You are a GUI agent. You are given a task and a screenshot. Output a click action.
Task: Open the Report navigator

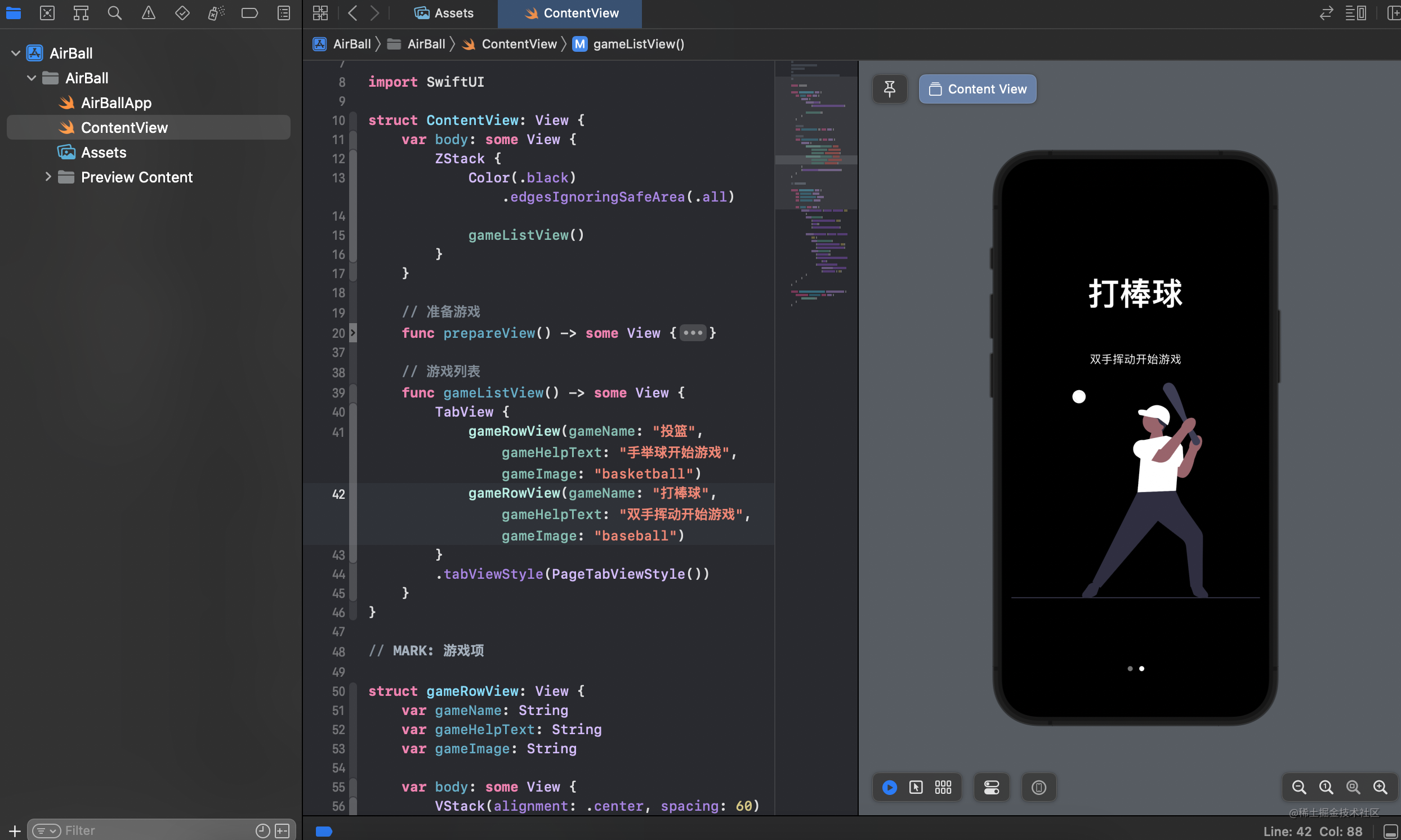[284, 12]
